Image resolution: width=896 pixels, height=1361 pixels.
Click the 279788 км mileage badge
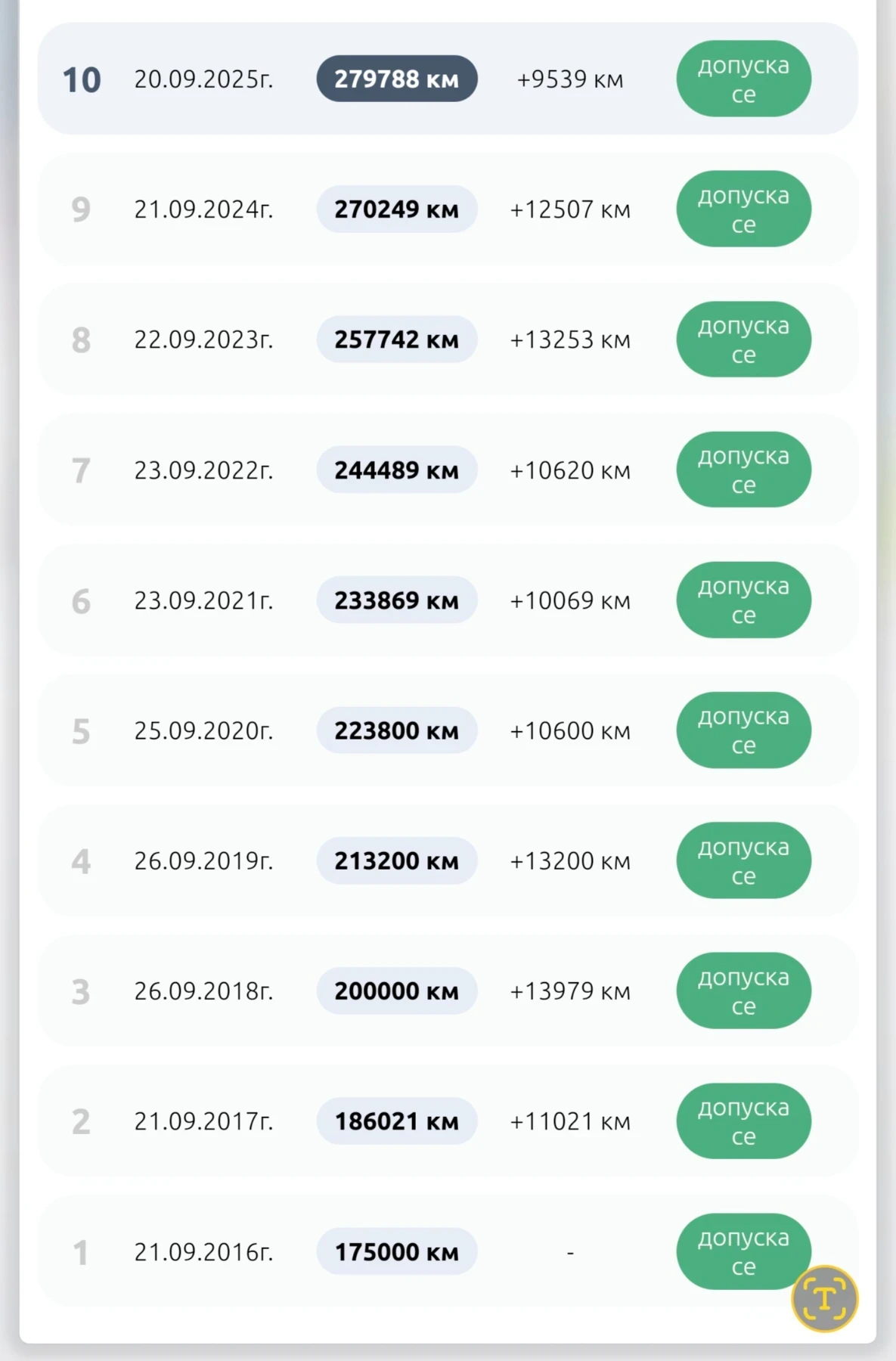396,79
